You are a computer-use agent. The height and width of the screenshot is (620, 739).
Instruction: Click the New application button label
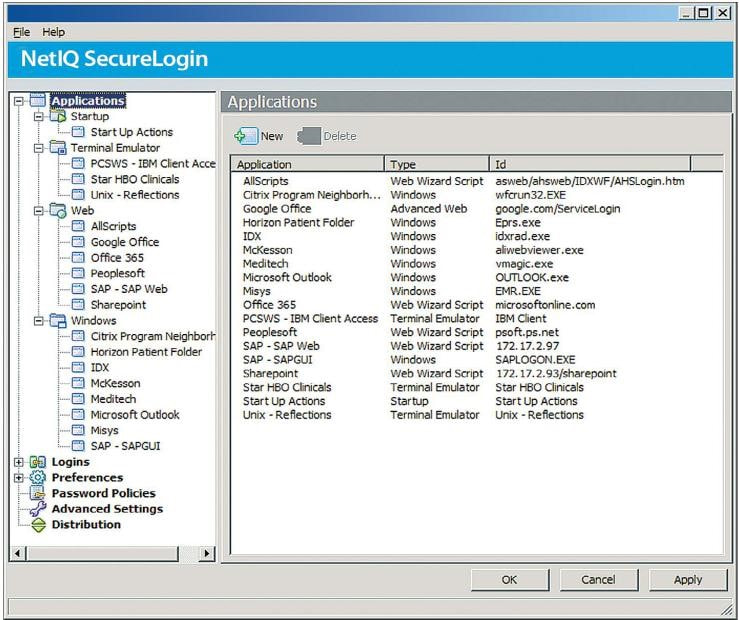click(272, 136)
